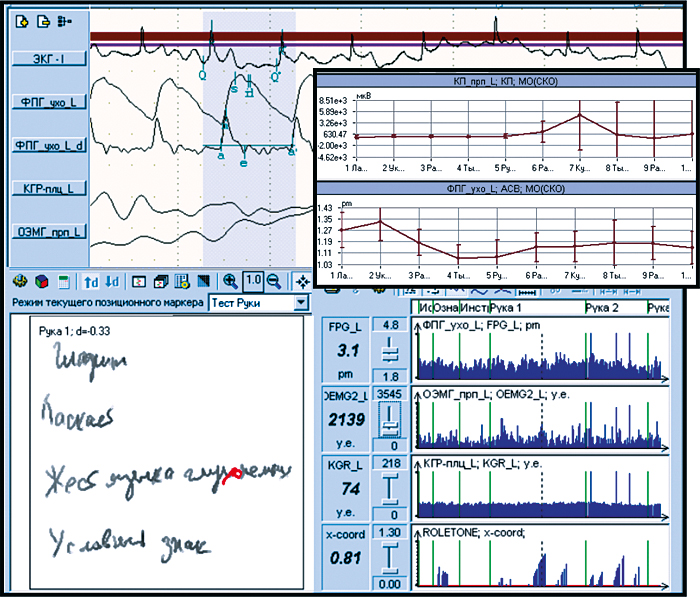Select the 'Рука 2' timeline segment

(601, 308)
